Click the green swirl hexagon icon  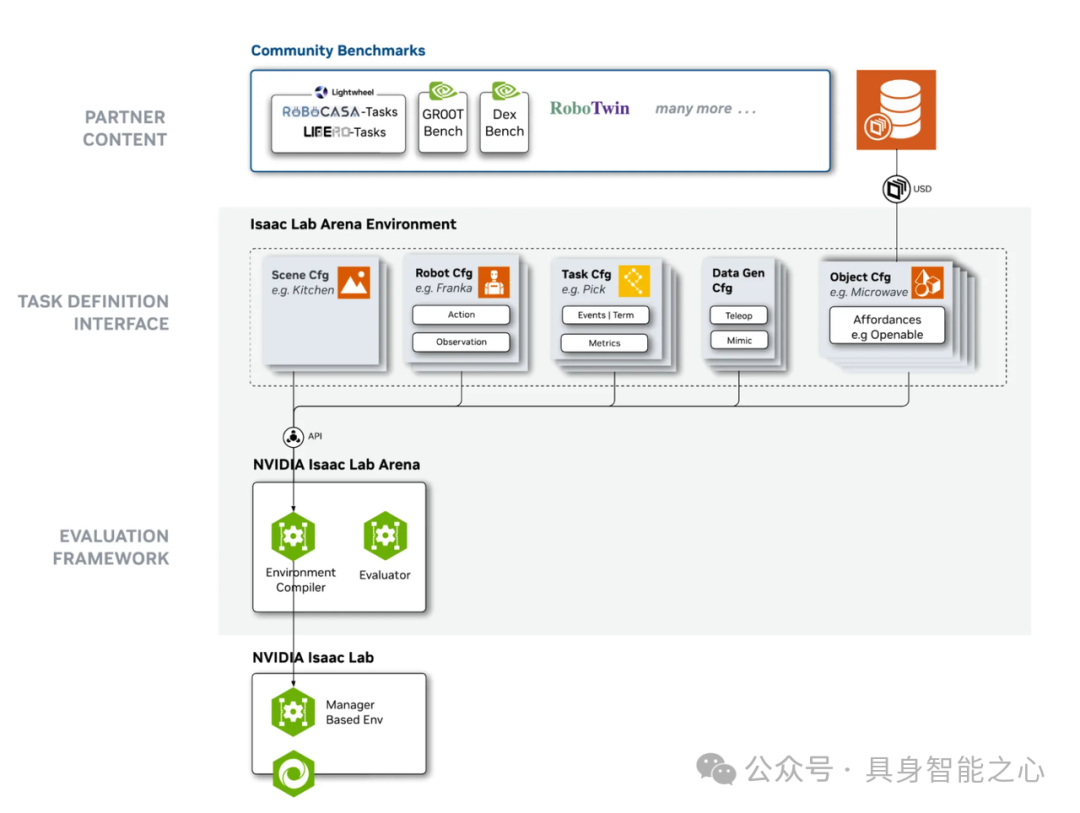coord(293,774)
